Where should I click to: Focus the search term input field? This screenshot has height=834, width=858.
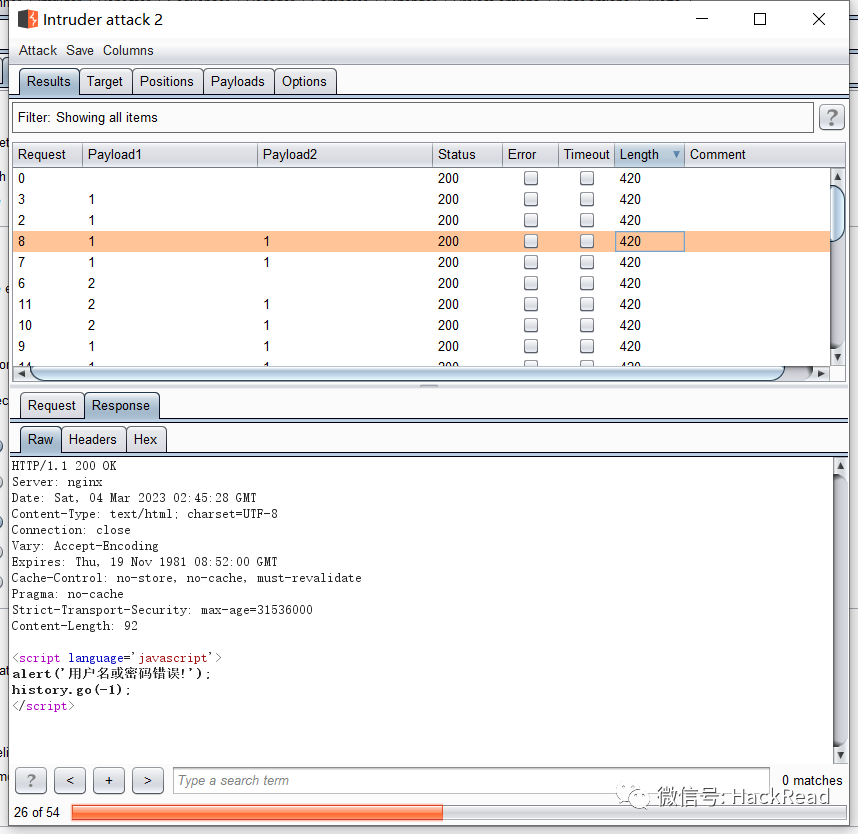click(471, 780)
